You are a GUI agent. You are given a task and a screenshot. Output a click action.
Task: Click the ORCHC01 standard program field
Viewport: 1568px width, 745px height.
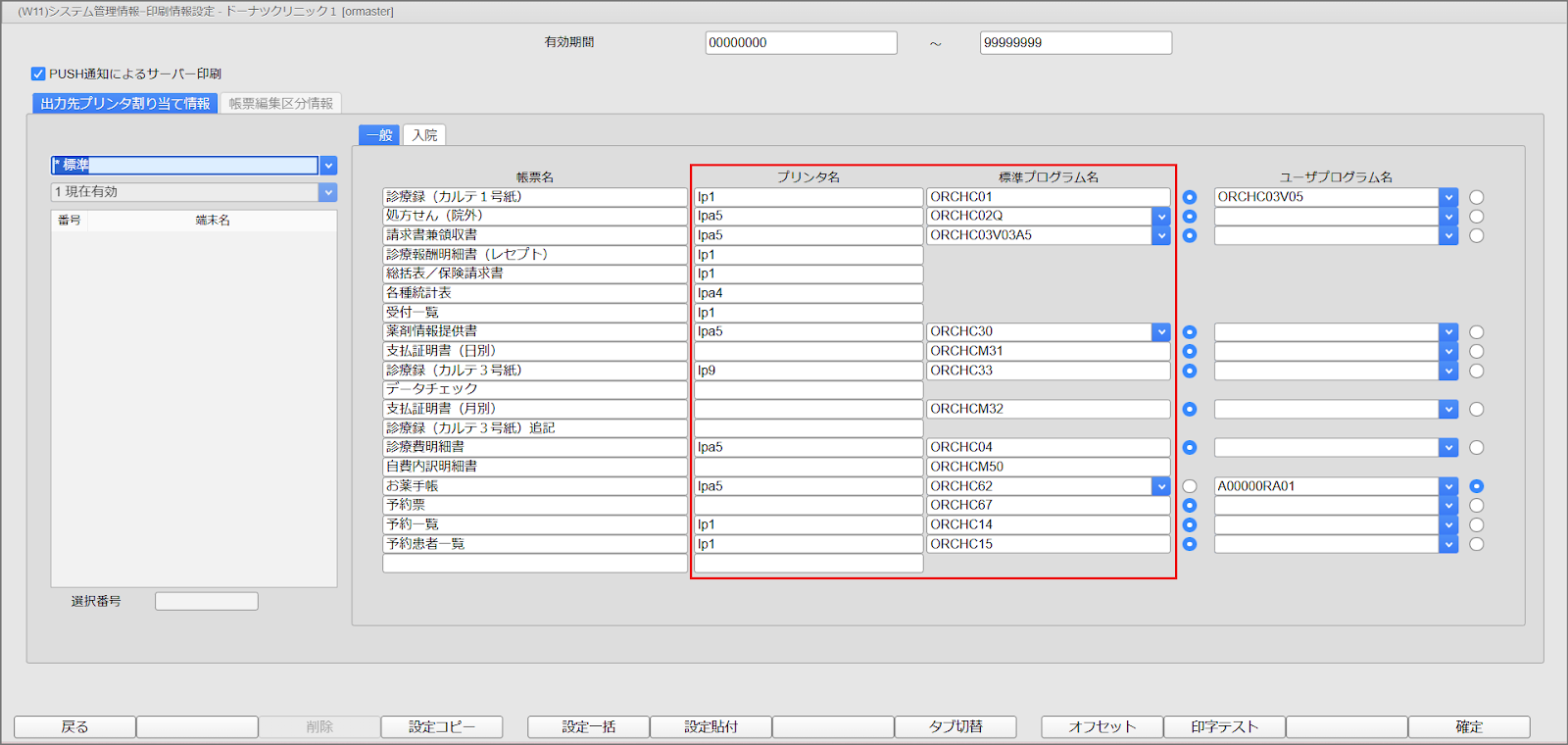coord(1049,197)
